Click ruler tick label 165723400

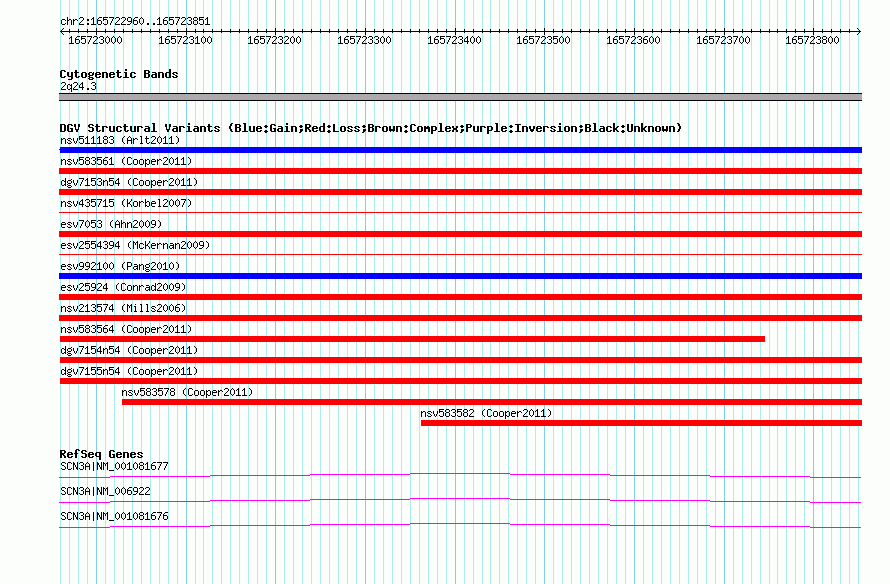pos(454,40)
